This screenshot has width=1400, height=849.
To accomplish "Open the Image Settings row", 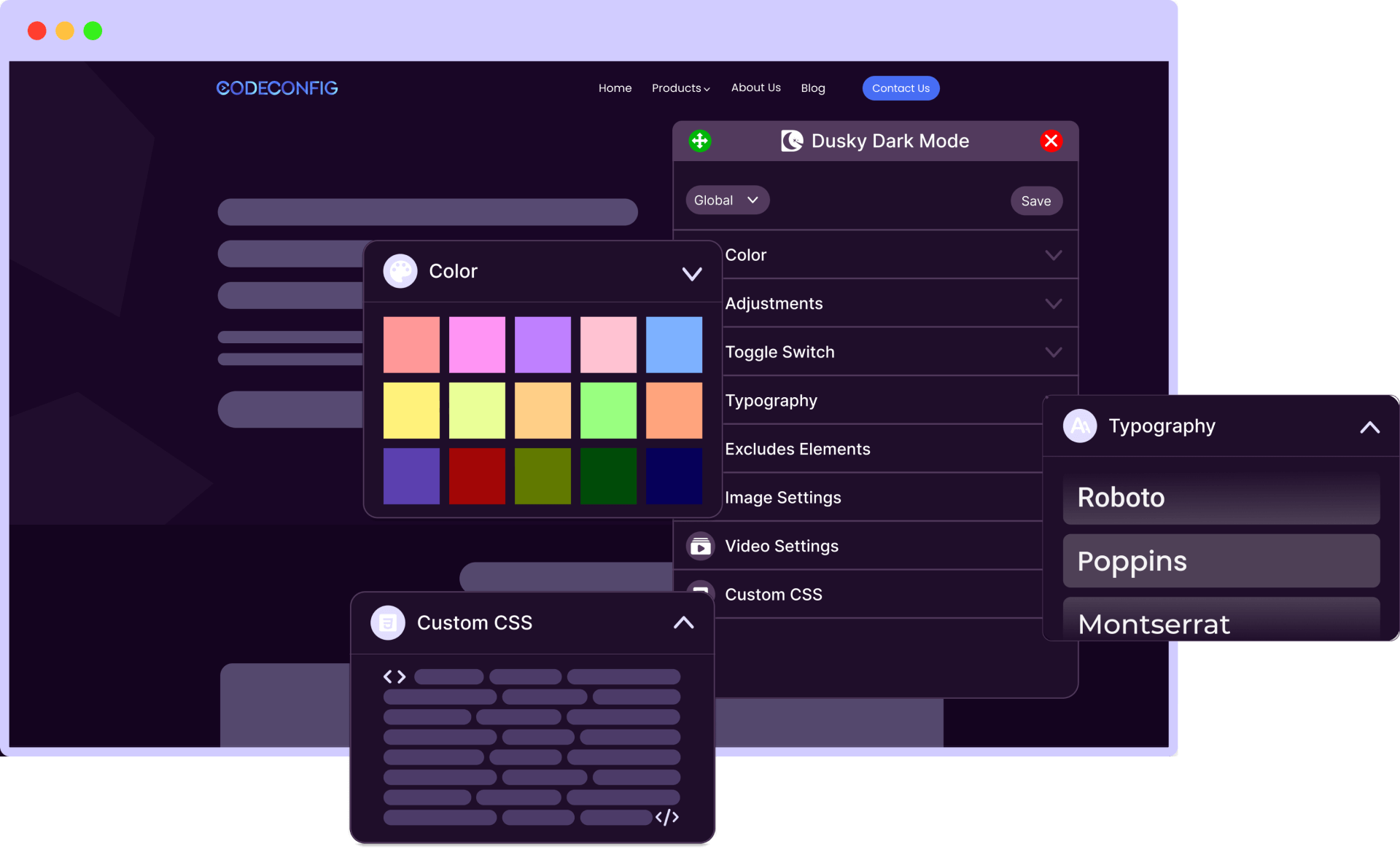I will pos(882,498).
